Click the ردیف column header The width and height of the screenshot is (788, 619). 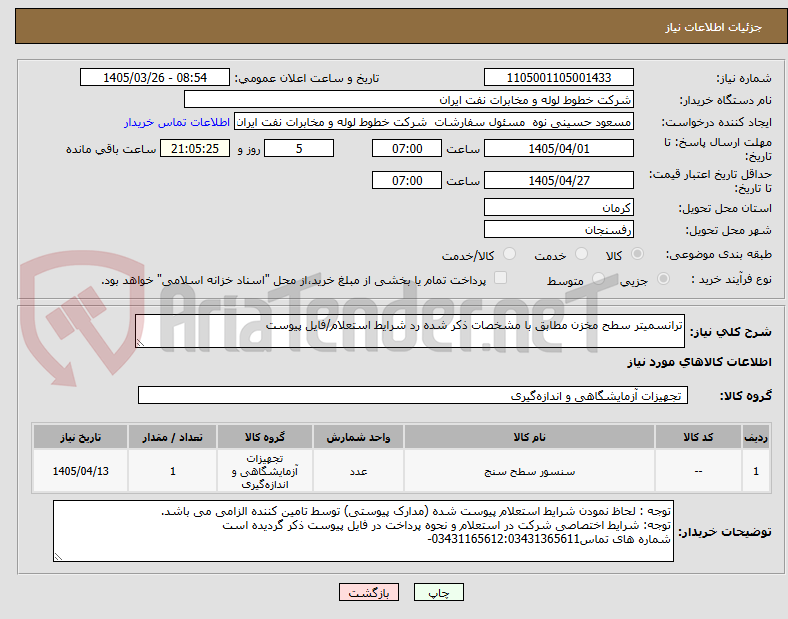click(x=756, y=437)
